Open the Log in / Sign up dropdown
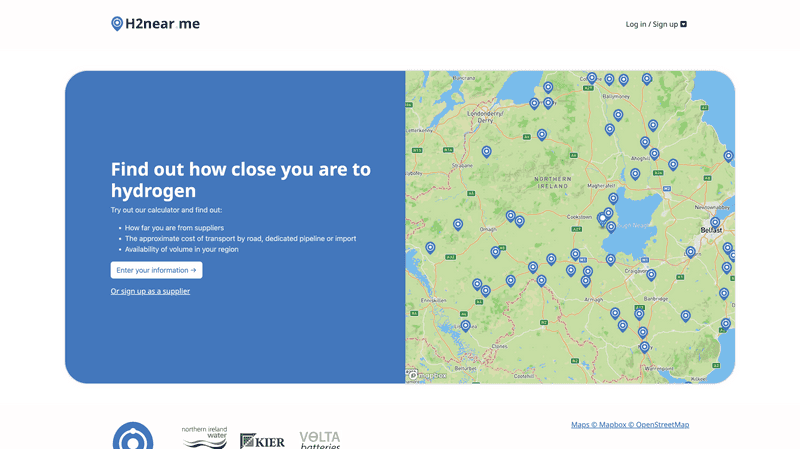 [x=656, y=24]
